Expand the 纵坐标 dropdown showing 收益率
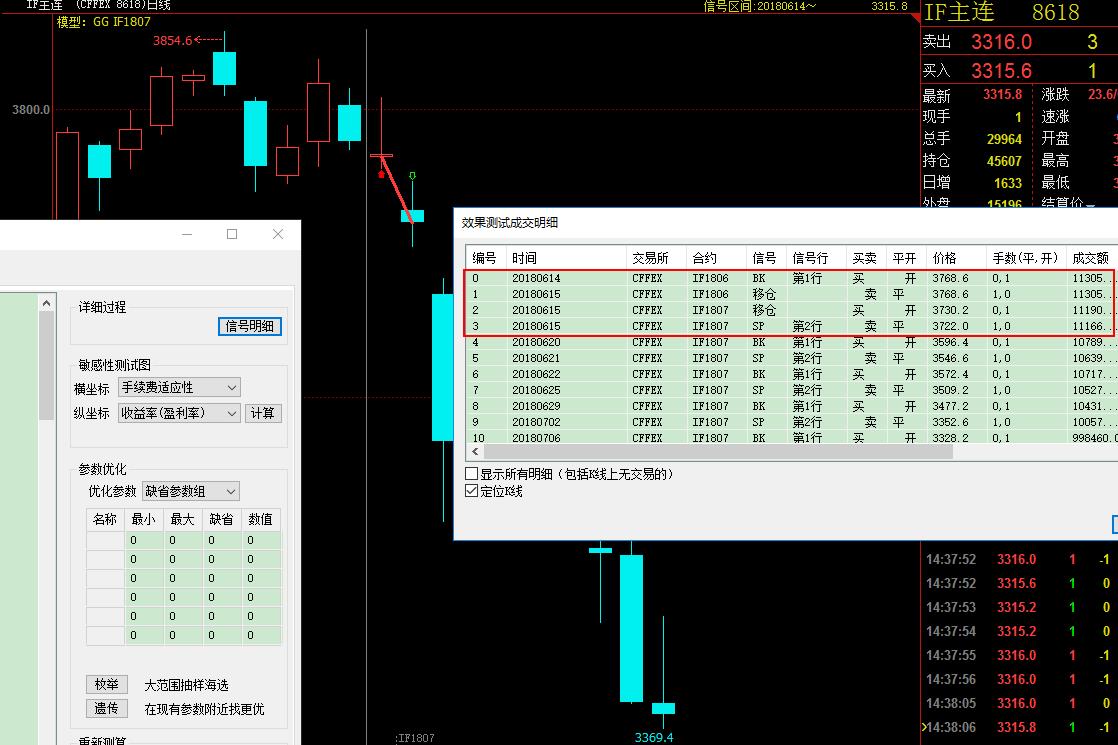 179,413
